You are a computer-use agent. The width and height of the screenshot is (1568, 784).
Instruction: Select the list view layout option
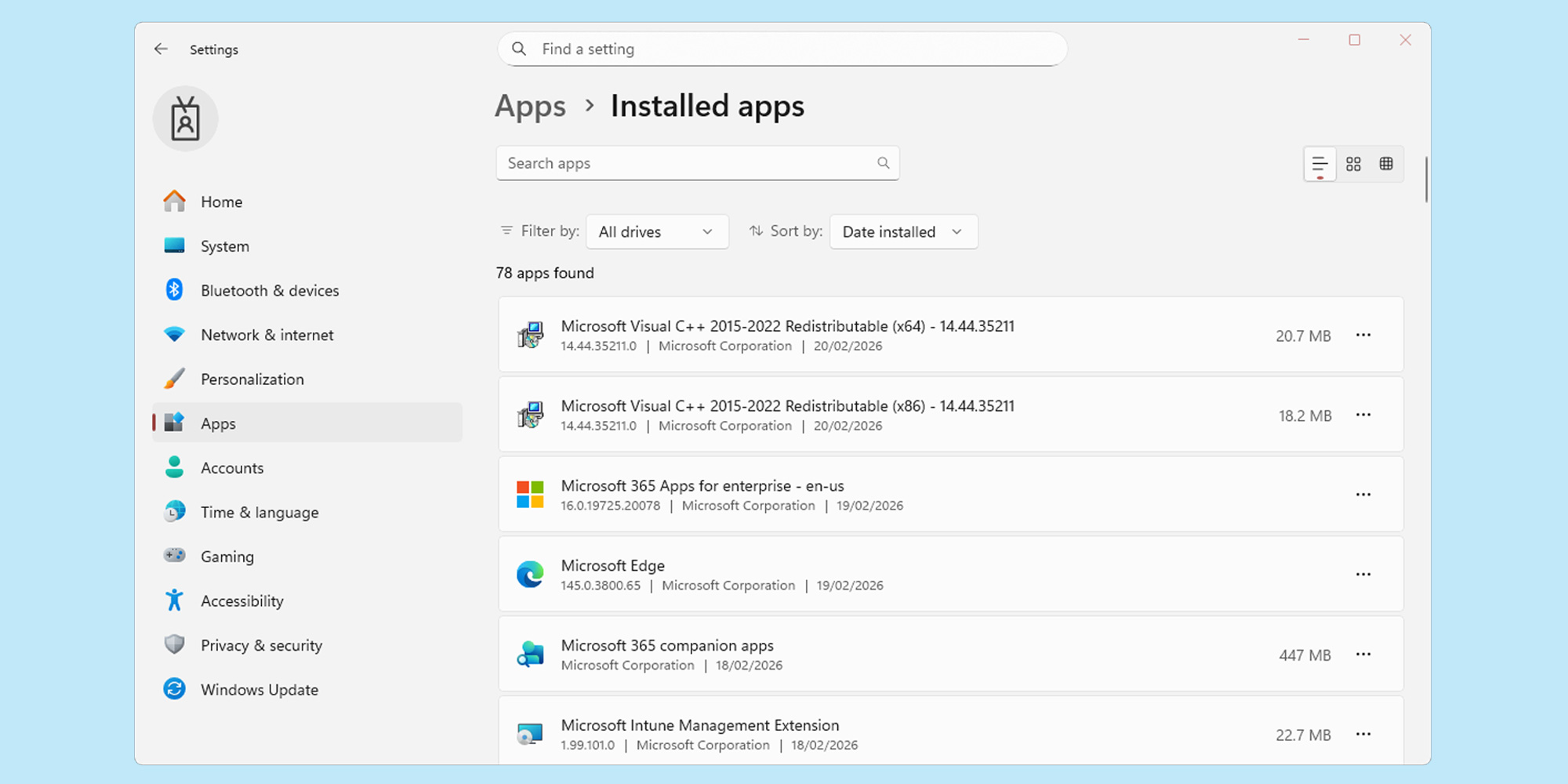(x=1319, y=164)
